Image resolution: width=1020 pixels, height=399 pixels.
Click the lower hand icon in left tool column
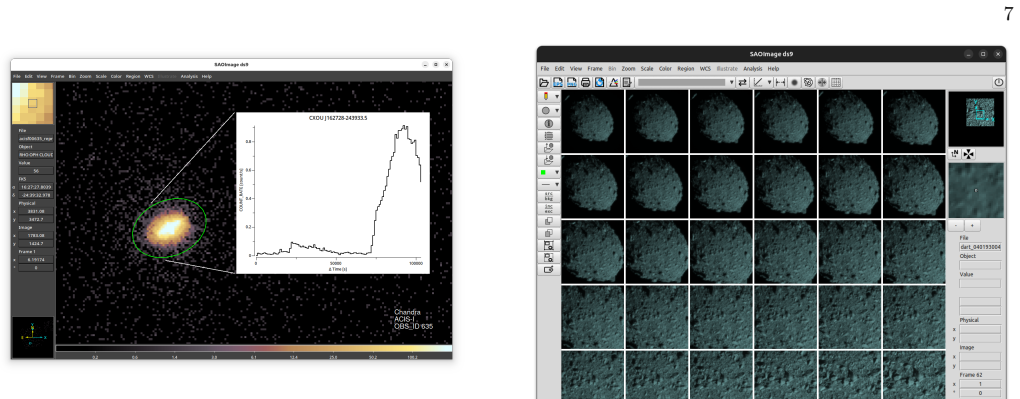(x=548, y=159)
